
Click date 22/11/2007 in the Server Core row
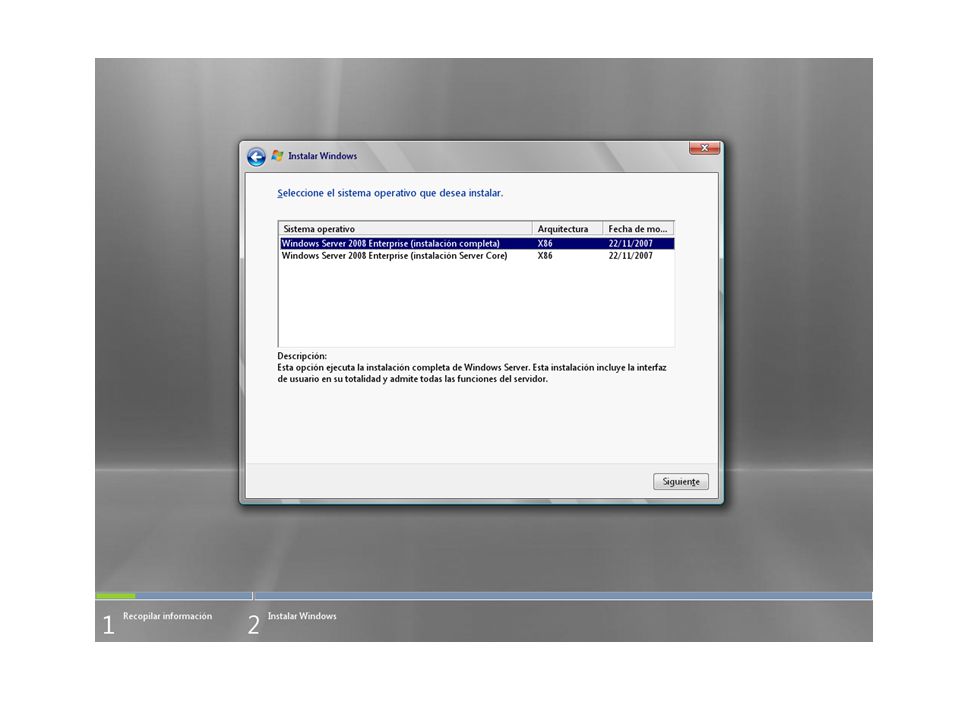[631, 256]
